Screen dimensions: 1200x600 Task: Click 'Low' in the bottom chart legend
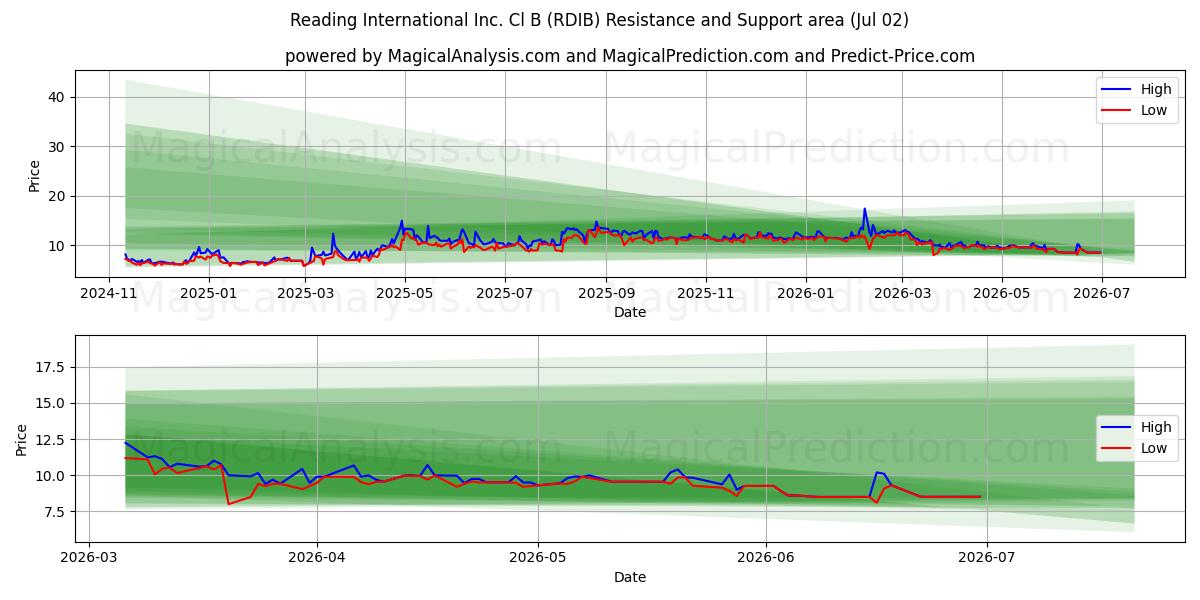[x=1154, y=448]
